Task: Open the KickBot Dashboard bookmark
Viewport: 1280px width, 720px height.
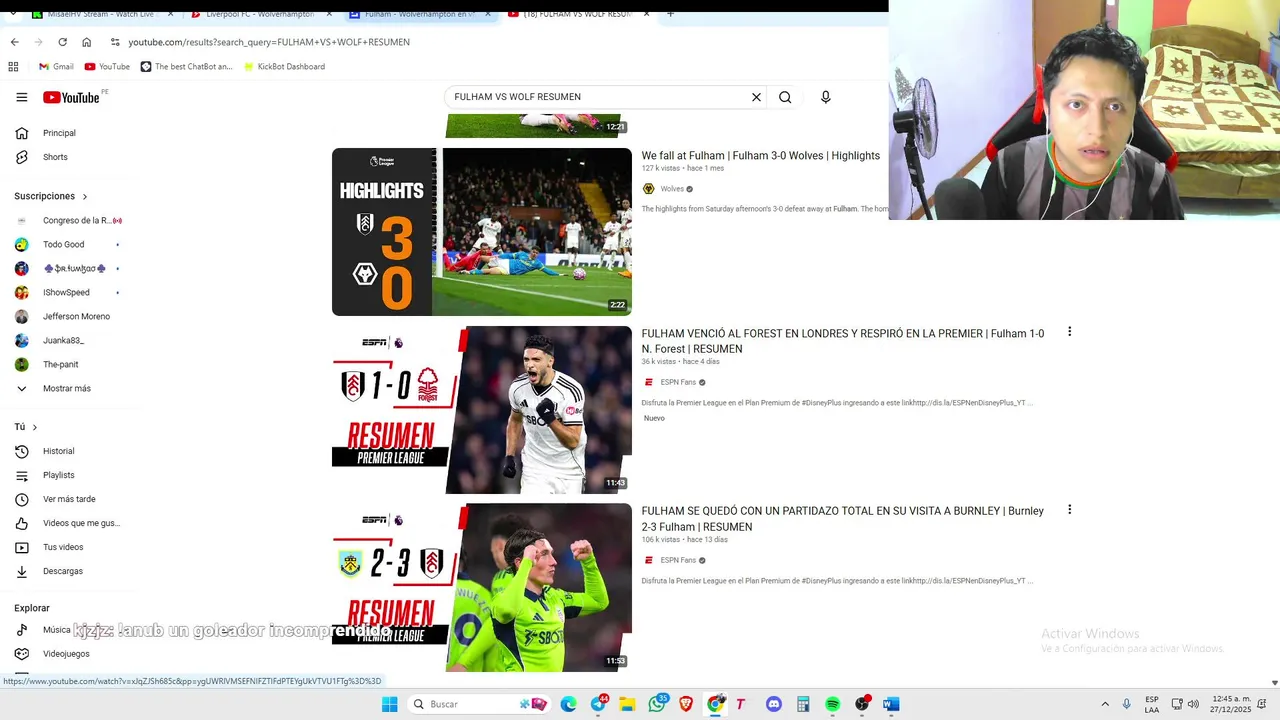Action: tap(284, 67)
